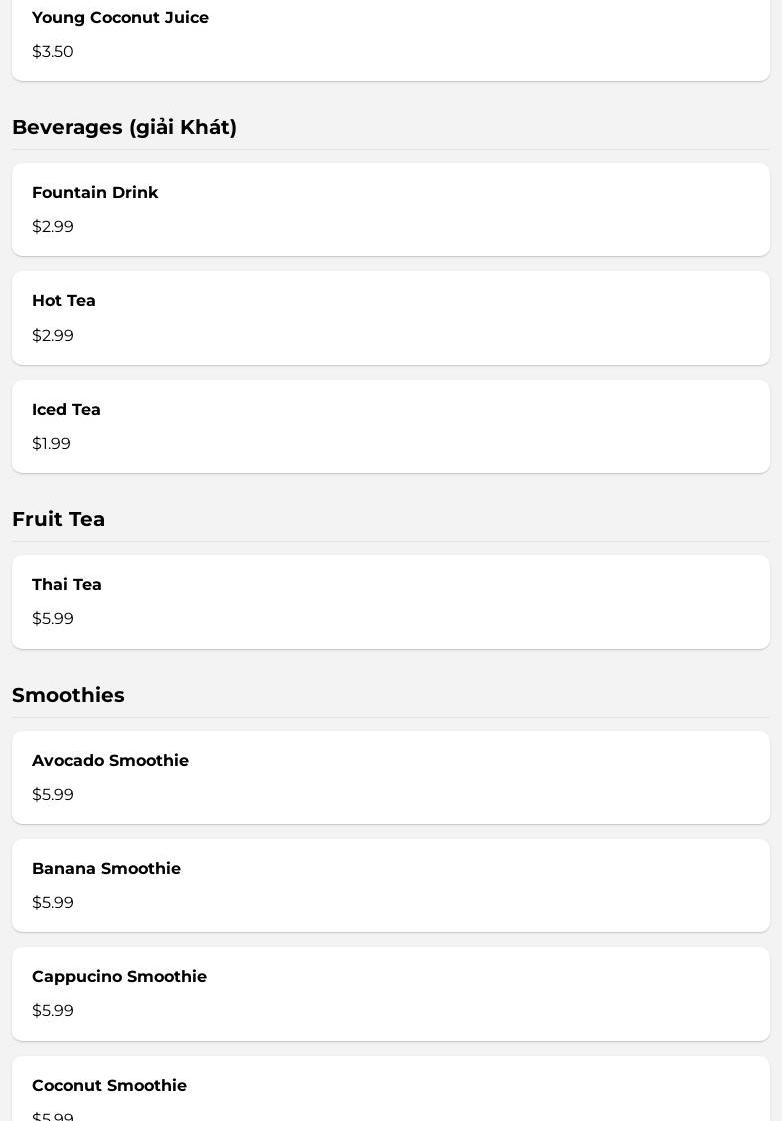Viewport: 782px width, 1121px height.
Task: Select the Iced Tea item
Action: pos(391,427)
